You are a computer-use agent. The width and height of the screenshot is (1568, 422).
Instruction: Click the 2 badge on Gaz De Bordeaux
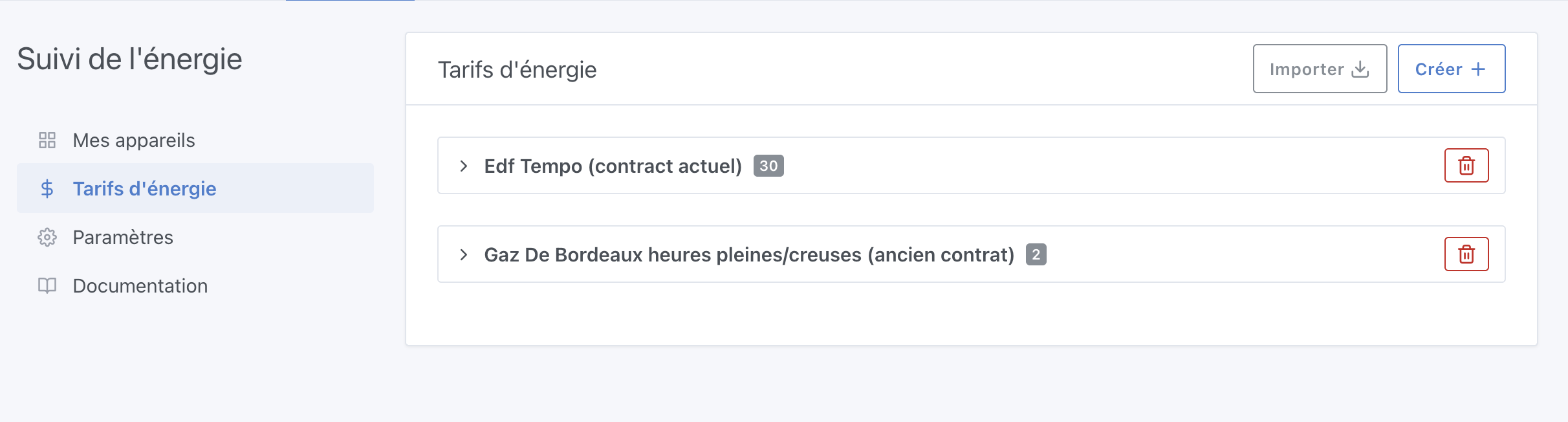click(x=1037, y=254)
